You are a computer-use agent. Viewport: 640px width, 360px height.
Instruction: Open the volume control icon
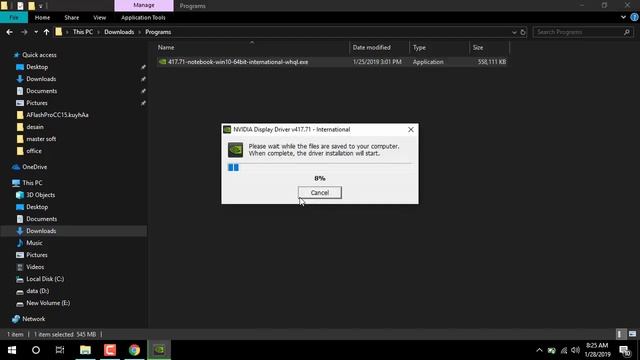(576, 350)
